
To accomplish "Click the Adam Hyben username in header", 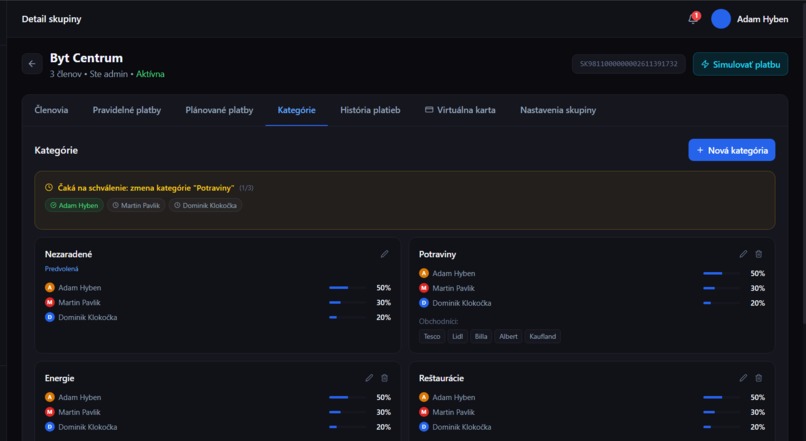I will pos(762,19).
